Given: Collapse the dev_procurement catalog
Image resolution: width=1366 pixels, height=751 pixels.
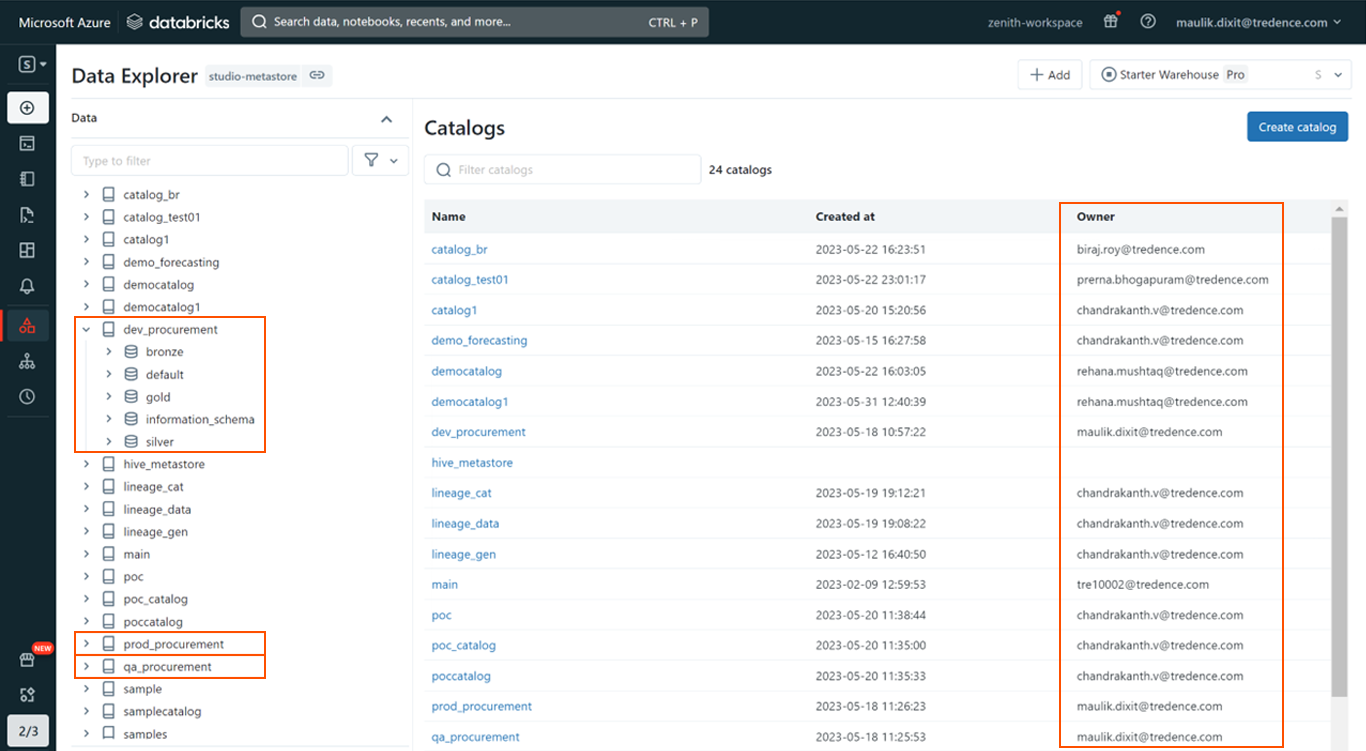Looking at the screenshot, I should coord(86,329).
